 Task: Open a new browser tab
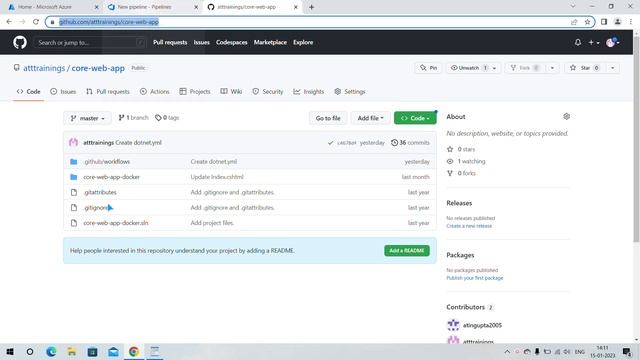[311, 7]
